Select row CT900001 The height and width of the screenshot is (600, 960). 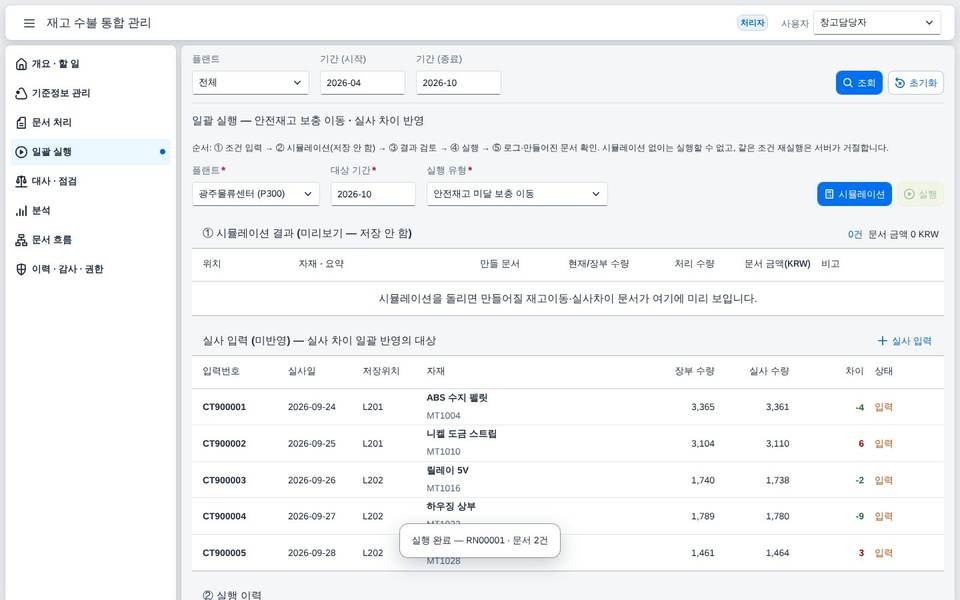pos(568,407)
